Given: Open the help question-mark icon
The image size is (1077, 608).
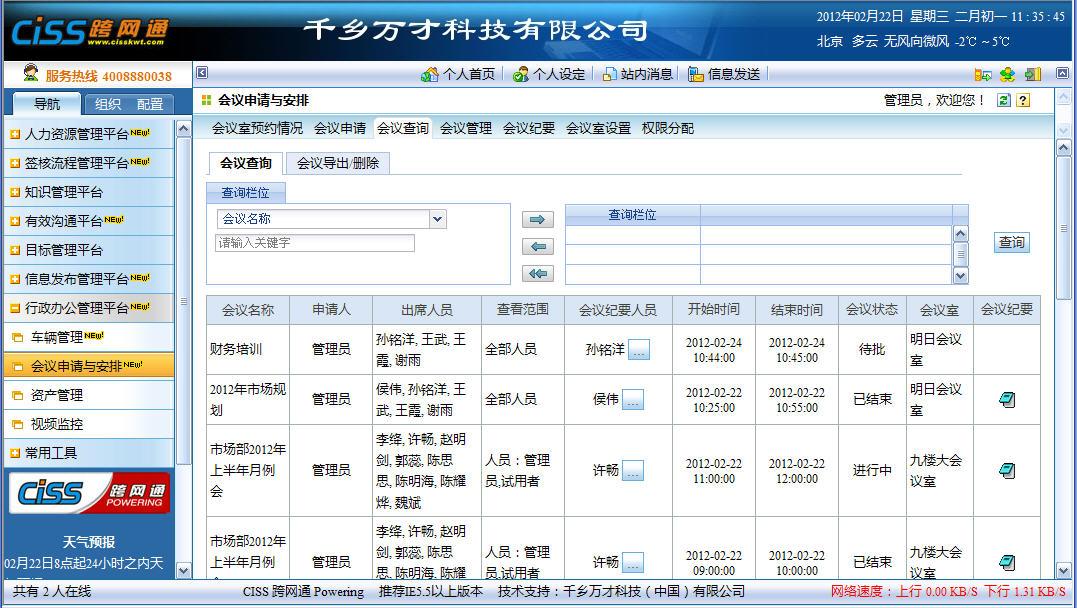Looking at the screenshot, I should pos(1023,99).
